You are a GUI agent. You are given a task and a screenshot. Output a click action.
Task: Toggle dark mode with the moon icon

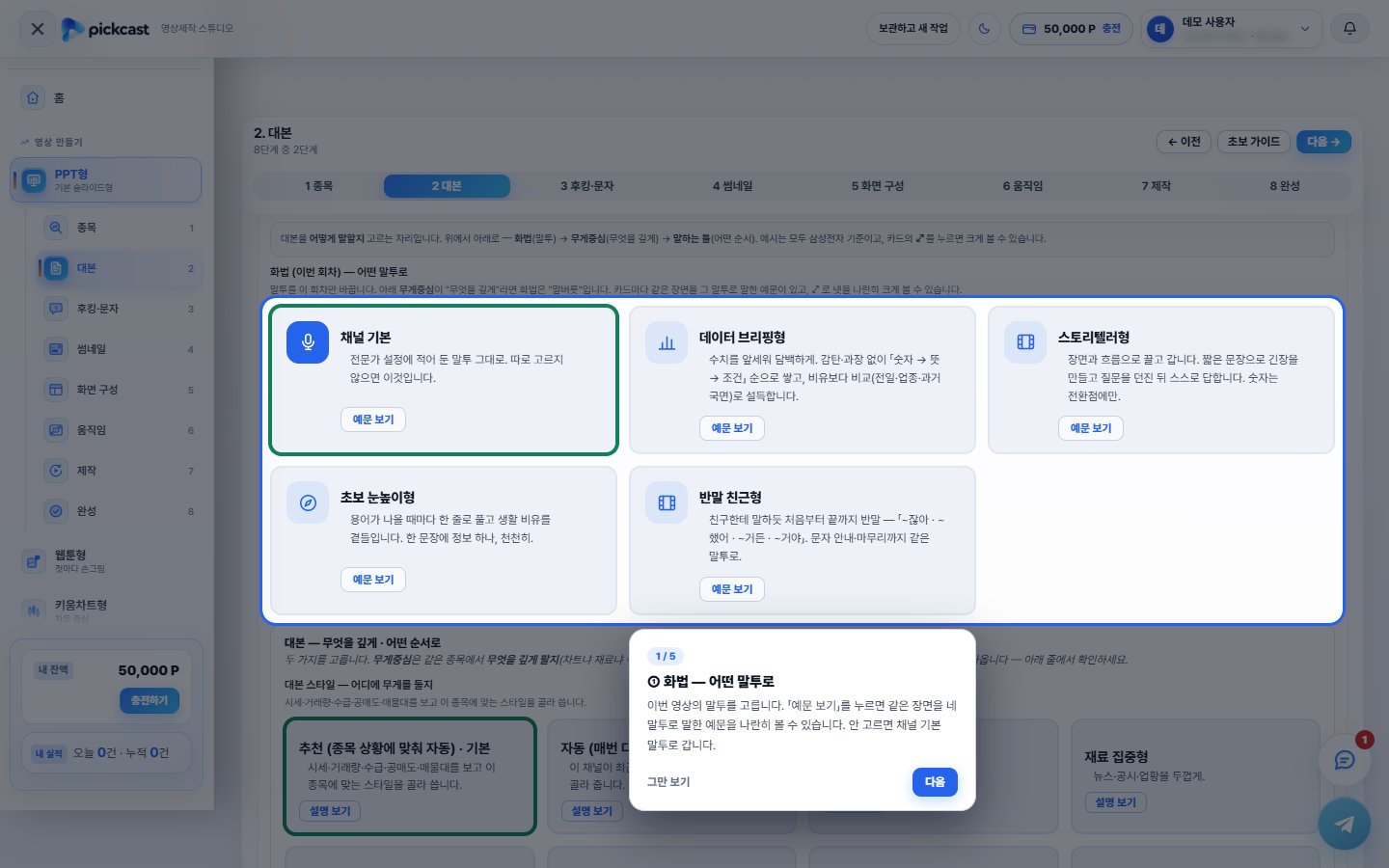coord(985,29)
